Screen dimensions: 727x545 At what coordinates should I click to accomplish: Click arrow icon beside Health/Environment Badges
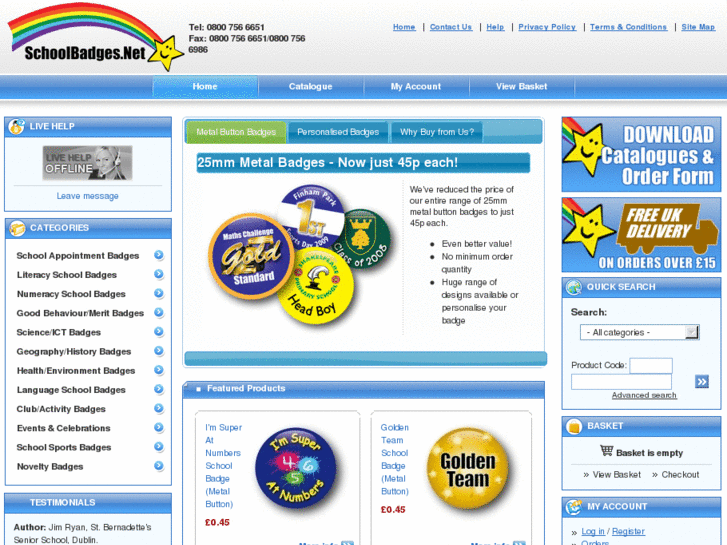(159, 370)
